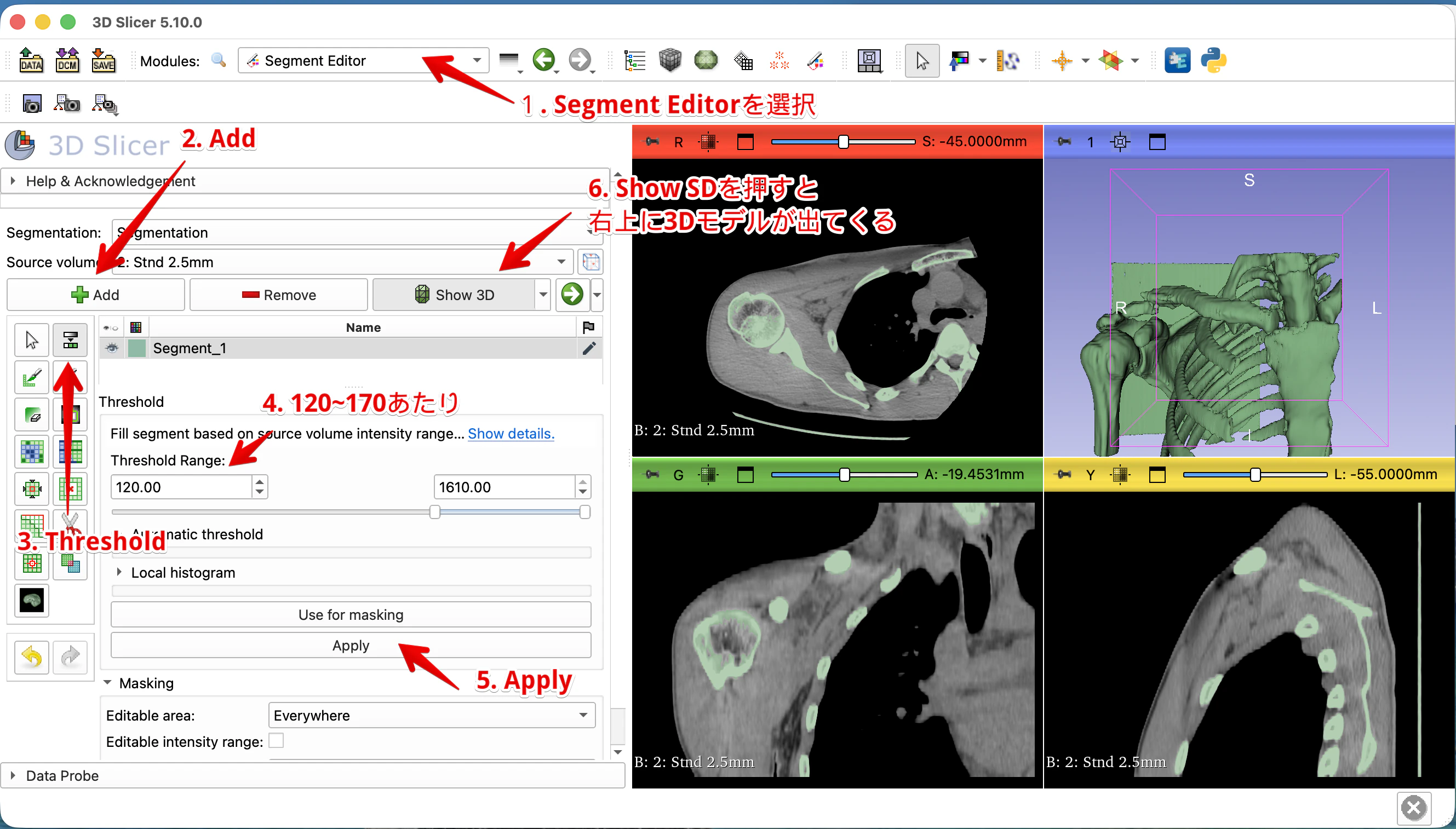
Task: Pin the yellow slice view controller
Action: coord(1064,474)
